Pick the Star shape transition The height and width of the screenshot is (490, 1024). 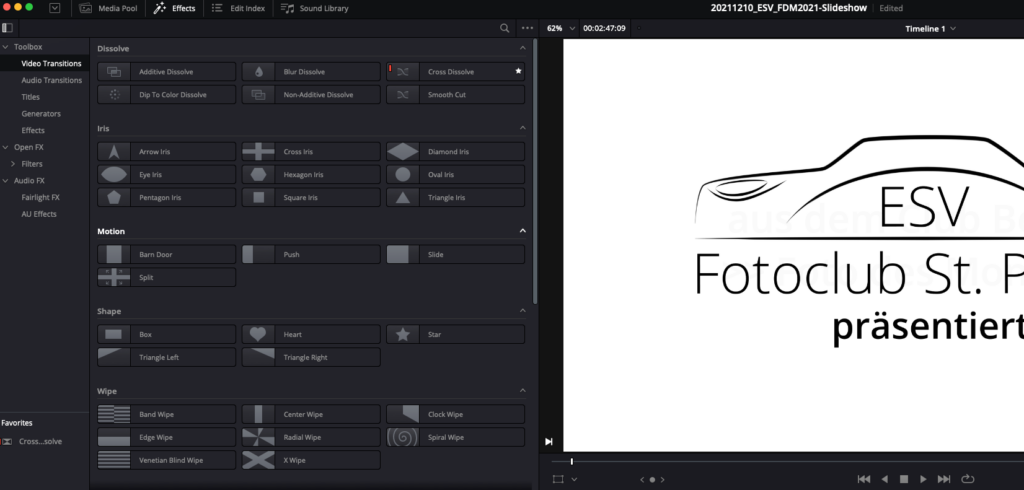(x=455, y=335)
